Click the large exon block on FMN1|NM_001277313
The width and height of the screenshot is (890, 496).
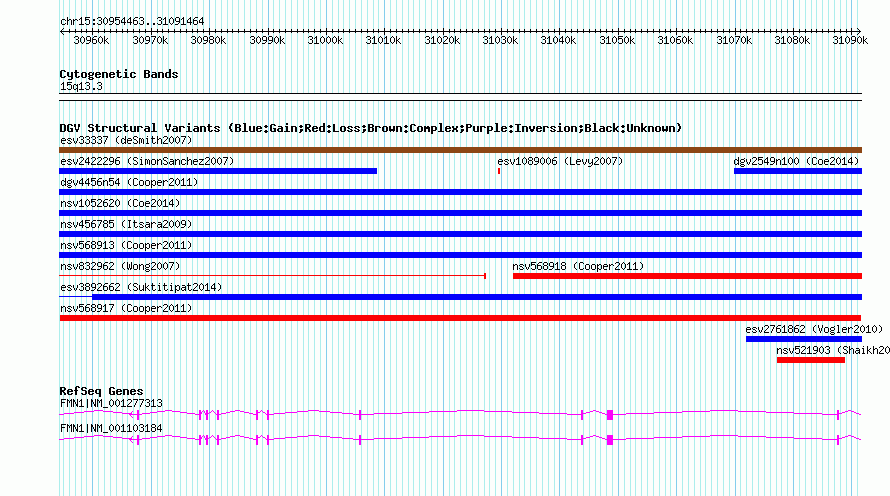[610, 415]
